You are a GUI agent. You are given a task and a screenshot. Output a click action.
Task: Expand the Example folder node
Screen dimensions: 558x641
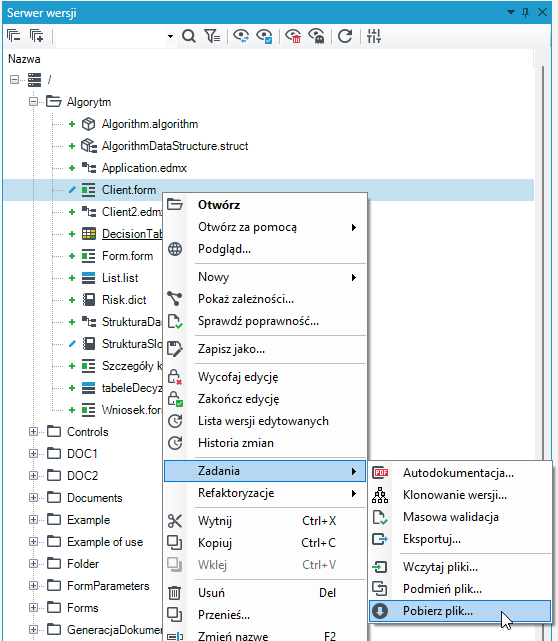(34, 520)
